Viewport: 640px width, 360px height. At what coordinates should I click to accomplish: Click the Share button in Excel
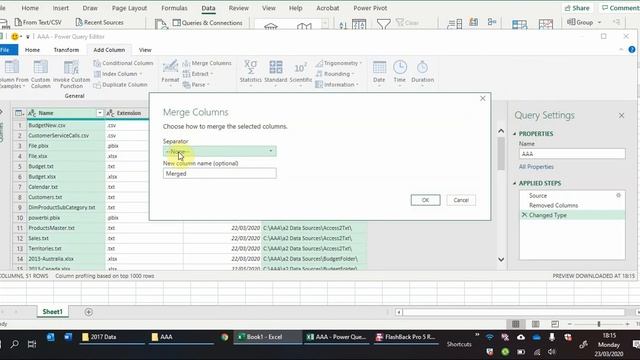[x=577, y=8]
